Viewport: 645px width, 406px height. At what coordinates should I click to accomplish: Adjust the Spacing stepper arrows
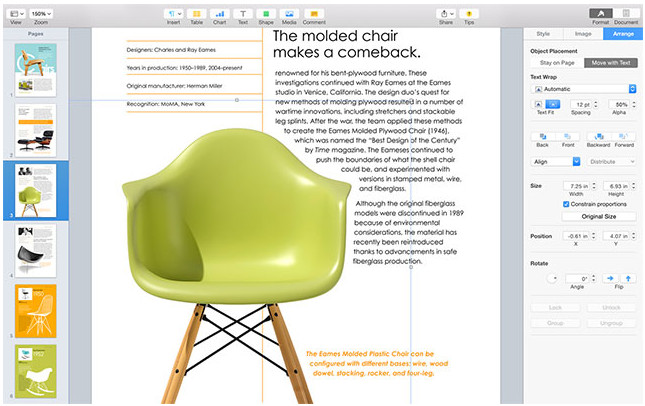point(596,104)
